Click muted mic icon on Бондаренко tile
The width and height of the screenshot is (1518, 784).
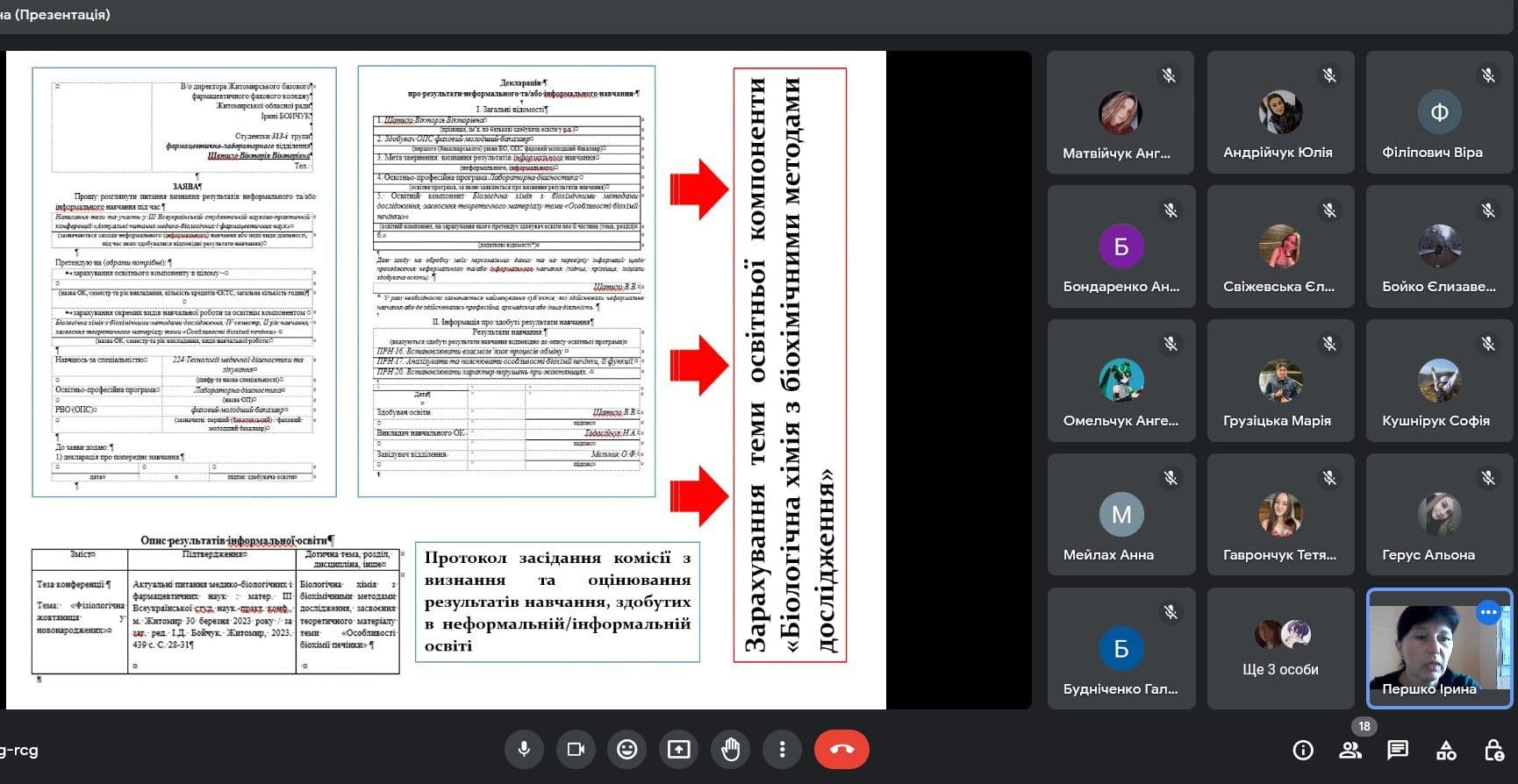(x=1170, y=210)
